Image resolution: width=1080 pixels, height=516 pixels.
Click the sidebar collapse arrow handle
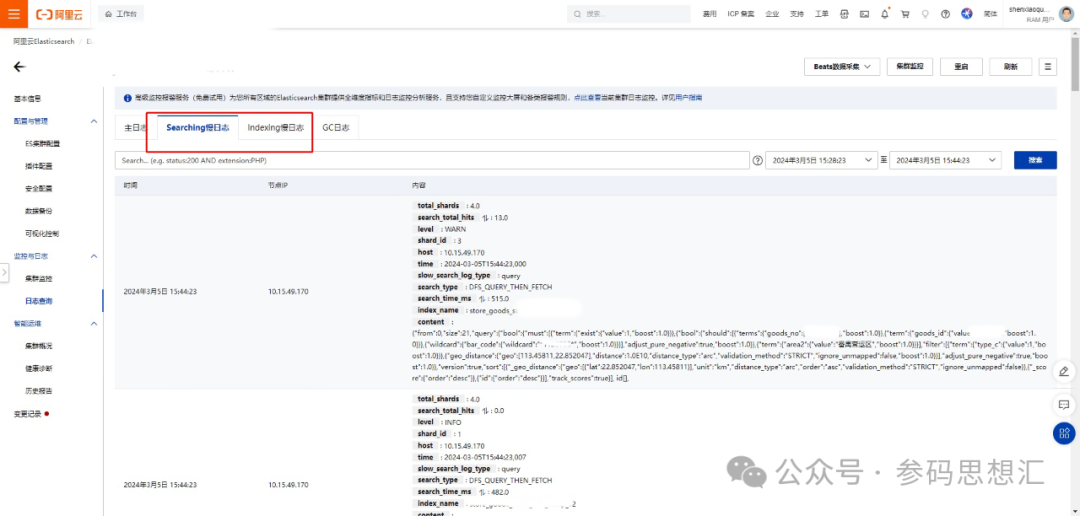(x=4, y=273)
